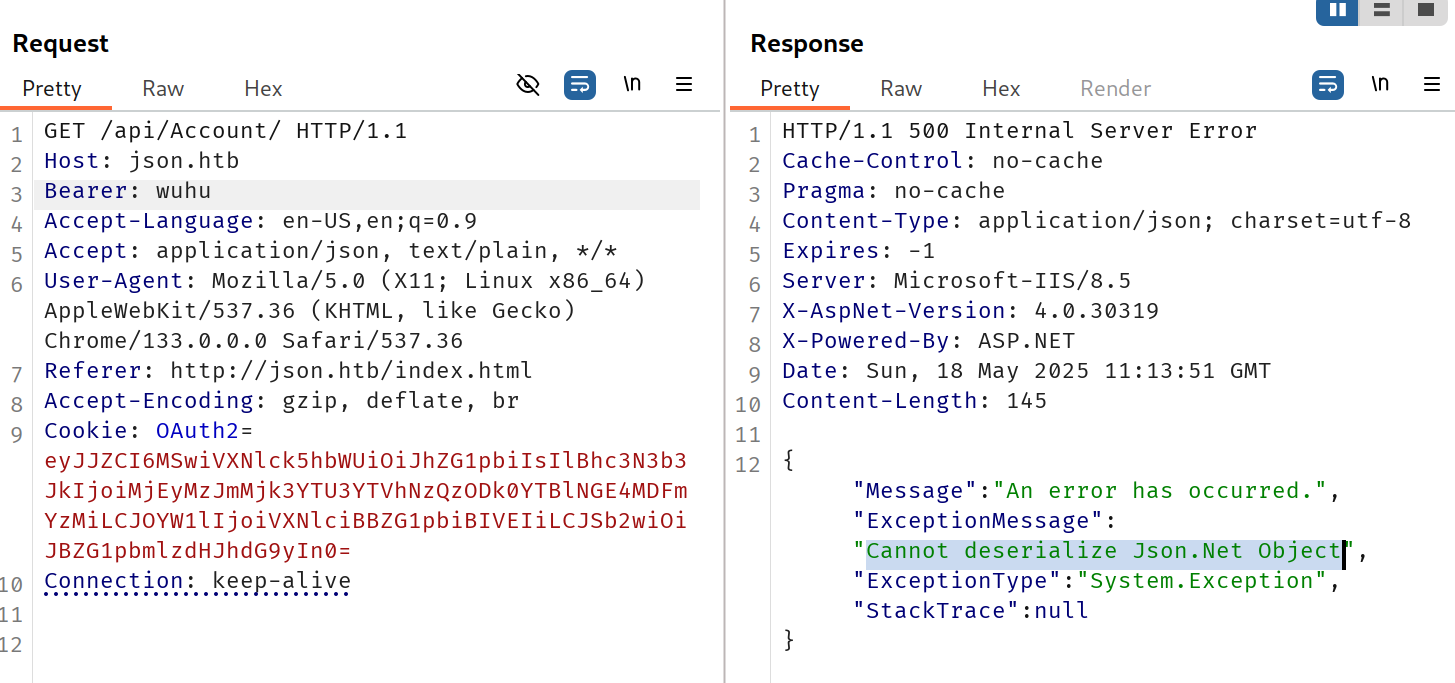Viewport: 1455px width, 683px height.
Task: Switch Request view to Raw tab
Action: pyautogui.click(x=163, y=89)
